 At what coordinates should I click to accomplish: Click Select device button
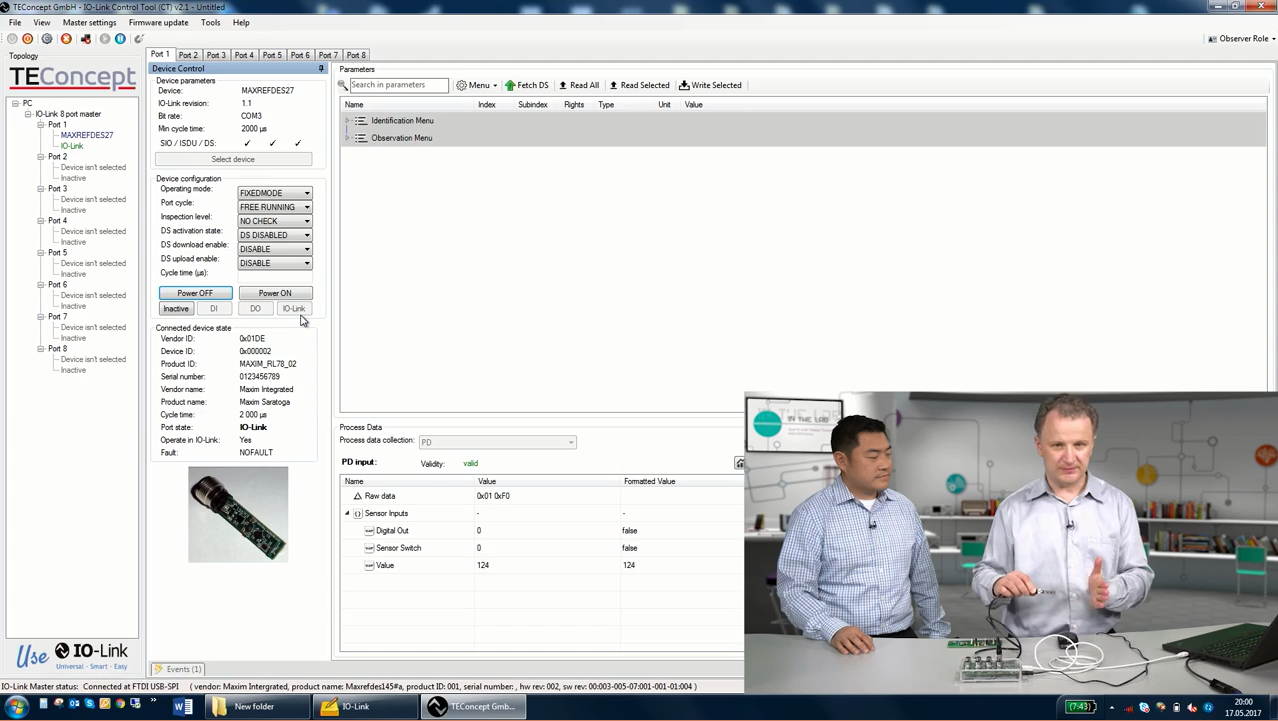point(233,160)
